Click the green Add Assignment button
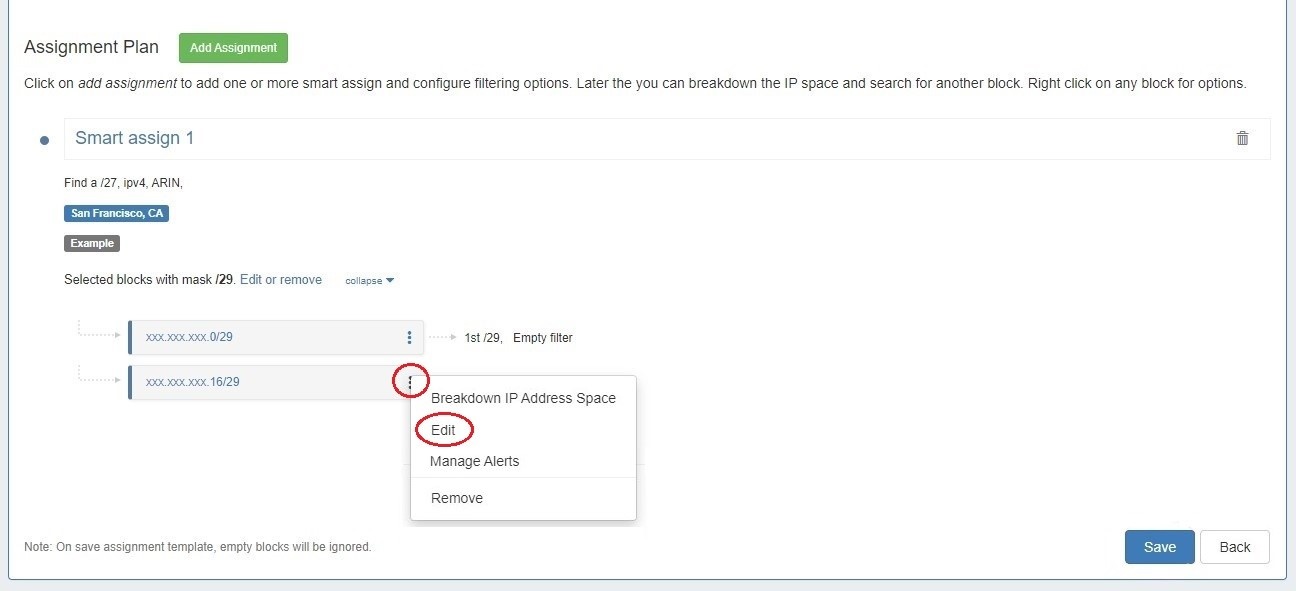Viewport: 1296px width, 591px height. click(233, 48)
